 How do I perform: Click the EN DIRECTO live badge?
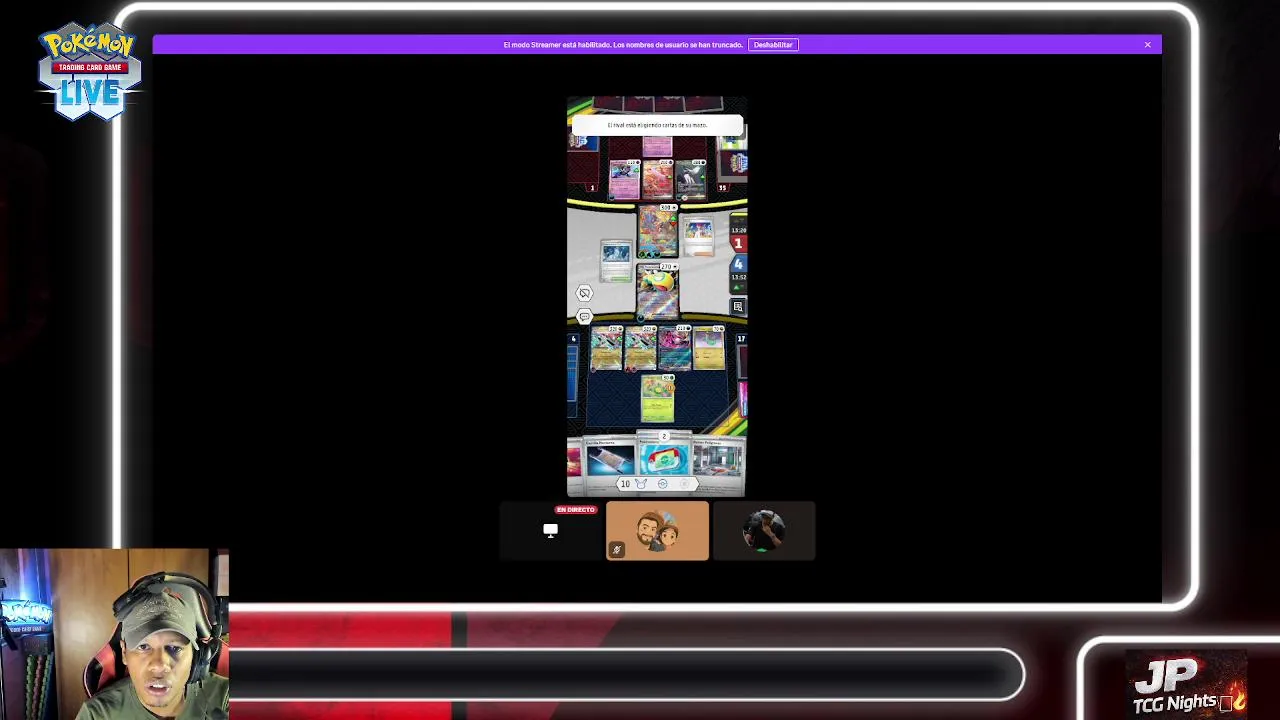(x=576, y=510)
